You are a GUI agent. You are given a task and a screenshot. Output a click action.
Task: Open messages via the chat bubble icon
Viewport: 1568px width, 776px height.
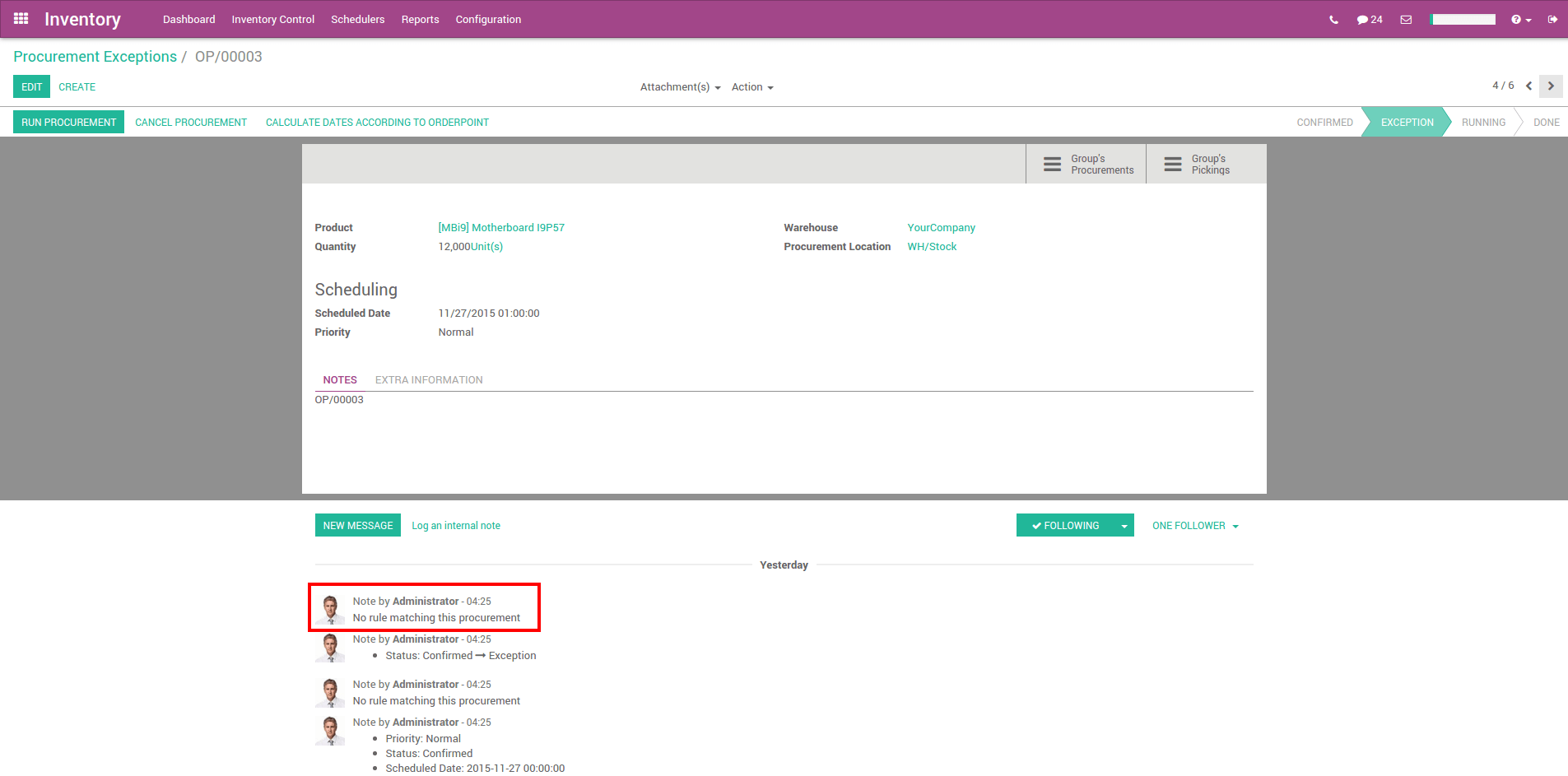1364,19
